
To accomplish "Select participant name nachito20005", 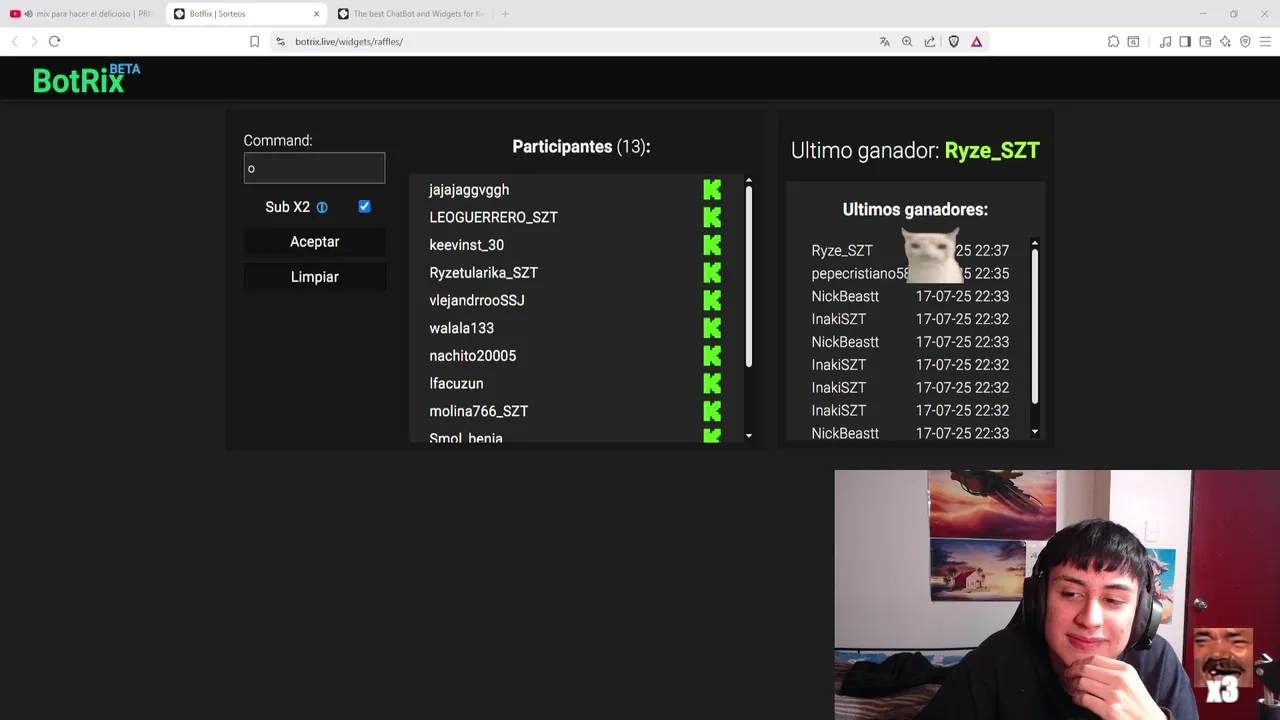I will pos(473,356).
